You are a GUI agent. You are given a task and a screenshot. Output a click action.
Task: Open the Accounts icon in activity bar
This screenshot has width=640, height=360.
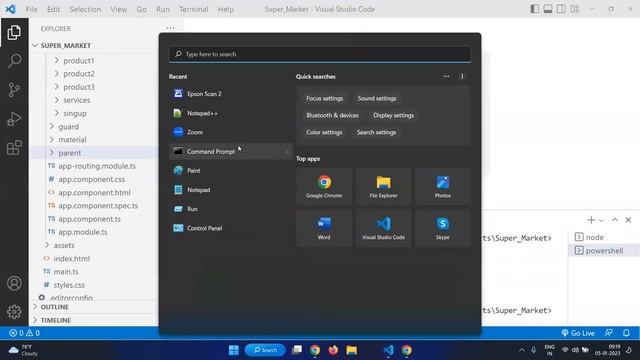14,283
